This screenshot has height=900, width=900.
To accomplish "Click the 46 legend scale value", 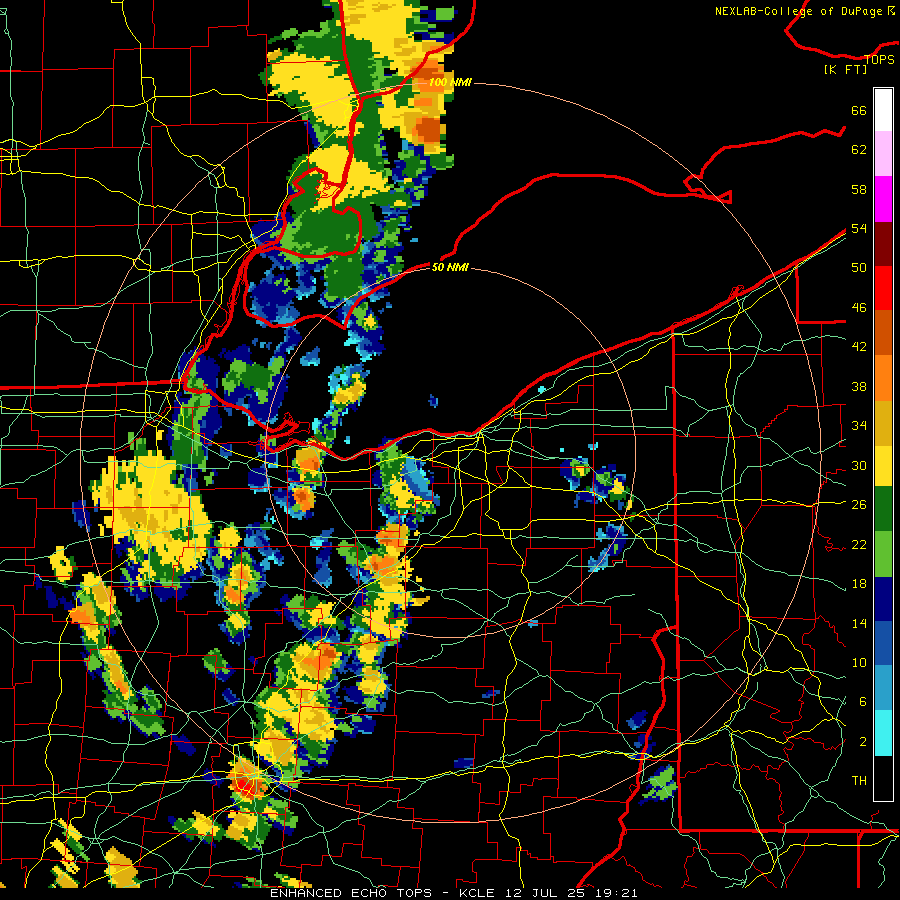I will tap(859, 308).
